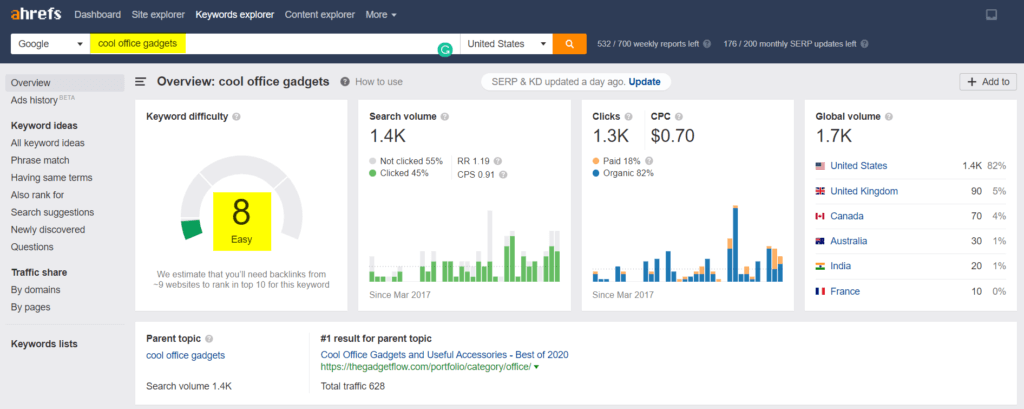Screen dimensions: 1024x409
Task: Open Keywords lists in sidebar
Action: [44, 344]
